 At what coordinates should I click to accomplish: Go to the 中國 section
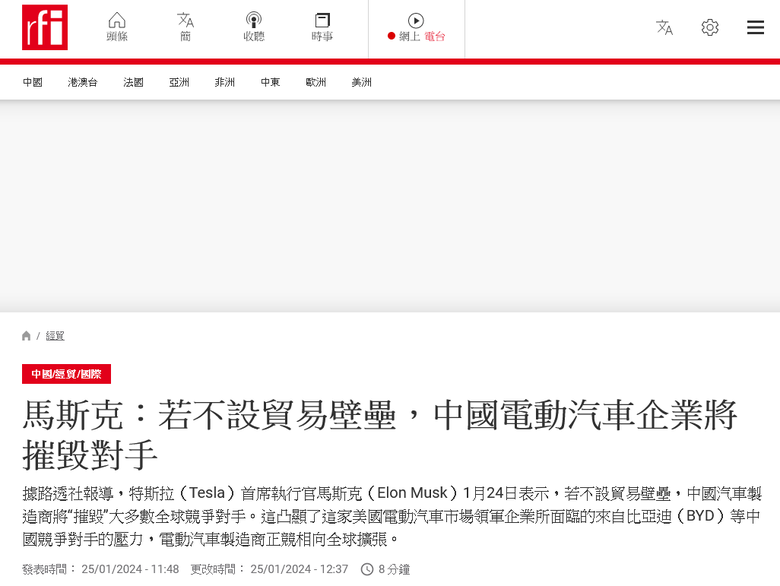click(32, 82)
